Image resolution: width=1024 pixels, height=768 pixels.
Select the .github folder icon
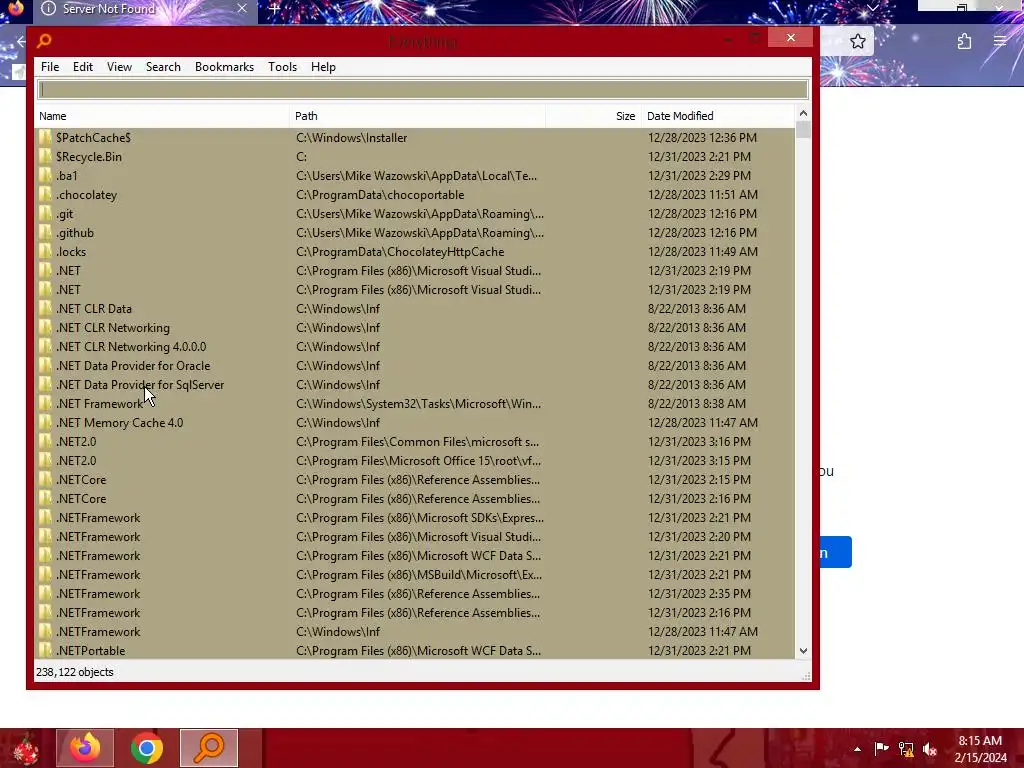pyautogui.click(x=45, y=232)
